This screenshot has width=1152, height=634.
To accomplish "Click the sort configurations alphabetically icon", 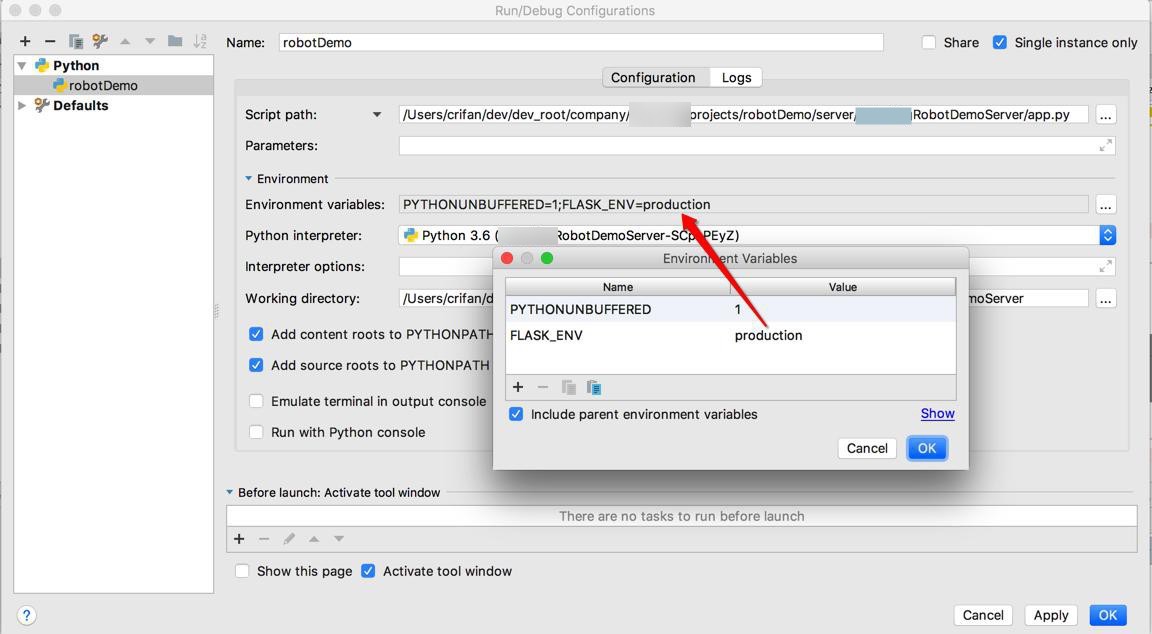I will (x=200, y=41).
